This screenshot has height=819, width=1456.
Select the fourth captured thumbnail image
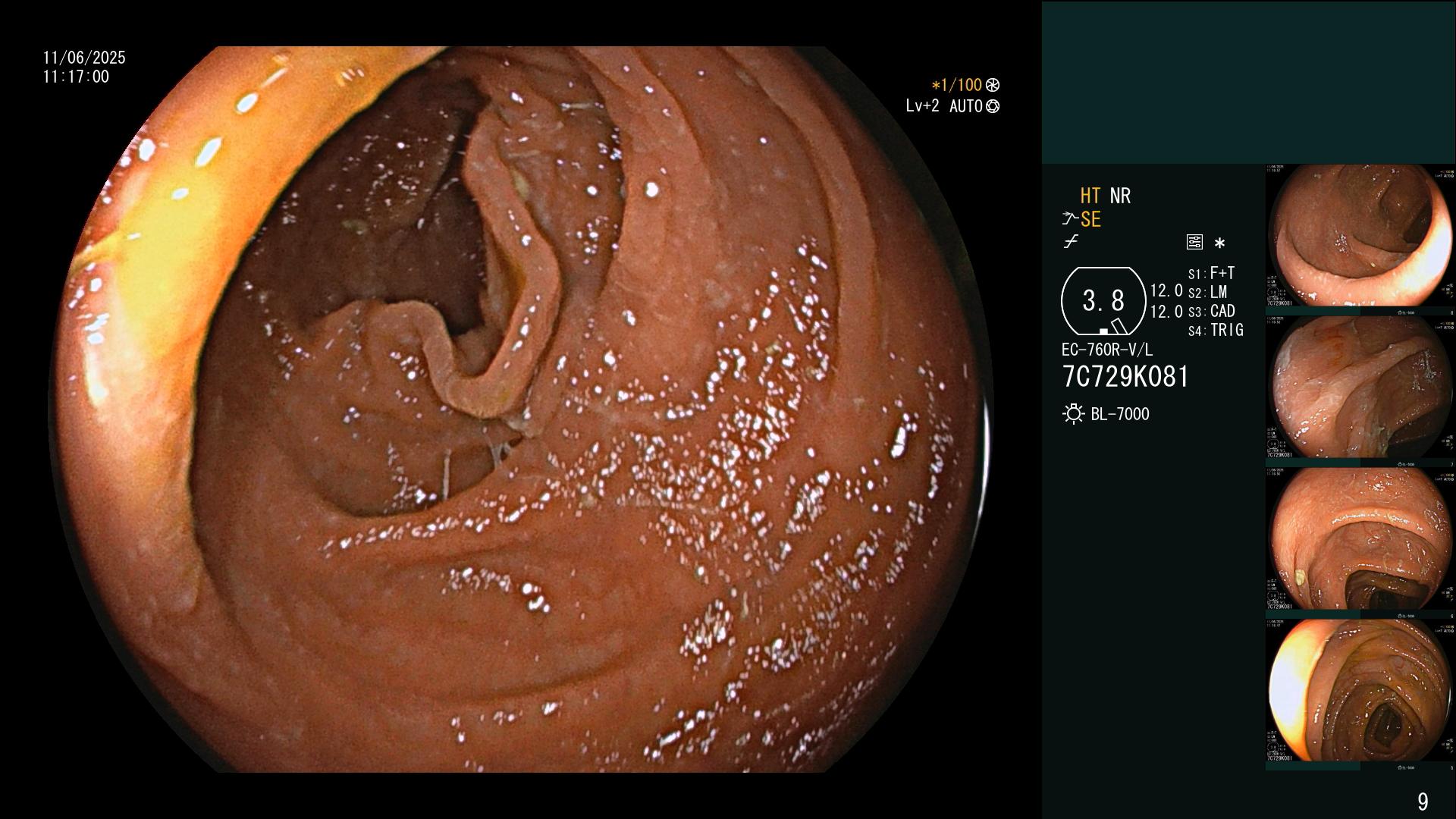coord(1360,691)
